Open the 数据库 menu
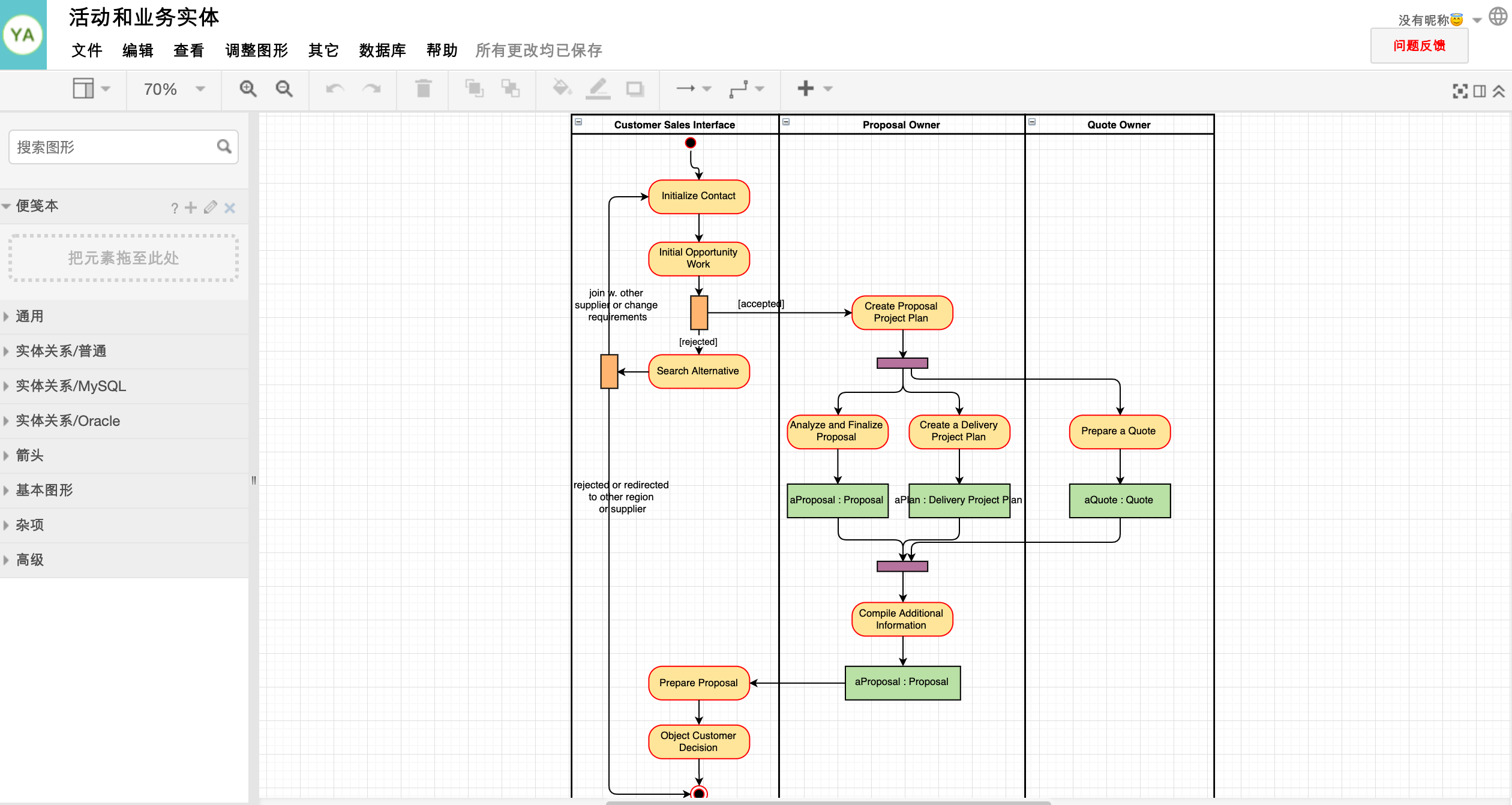 coord(383,50)
